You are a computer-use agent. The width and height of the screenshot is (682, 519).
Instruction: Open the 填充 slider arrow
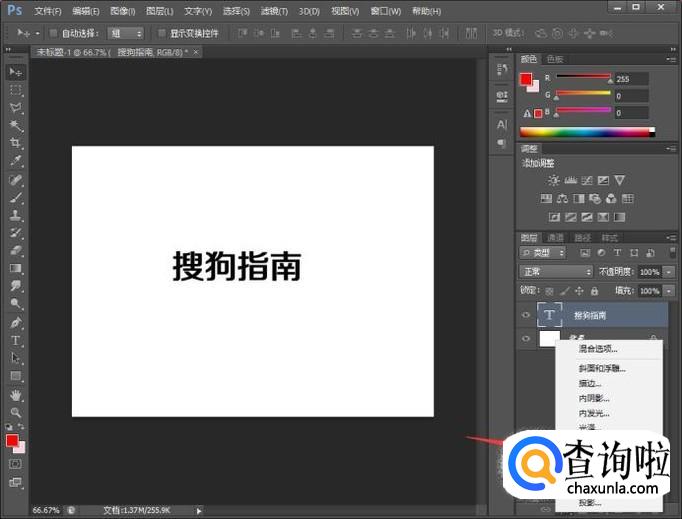pos(669,291)
